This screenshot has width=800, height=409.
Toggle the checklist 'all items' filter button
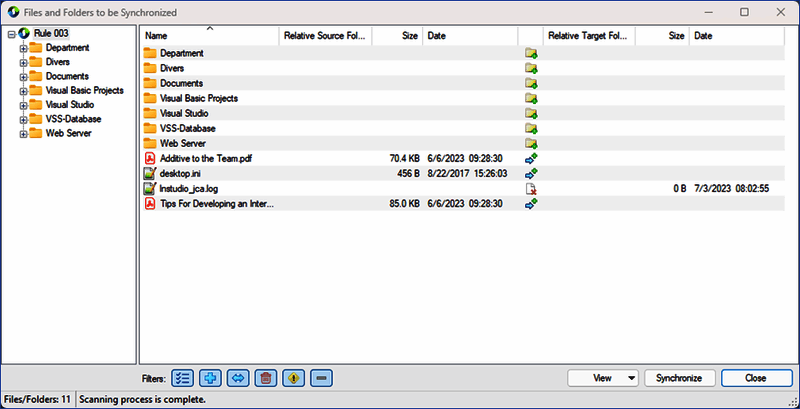(182, 378)
